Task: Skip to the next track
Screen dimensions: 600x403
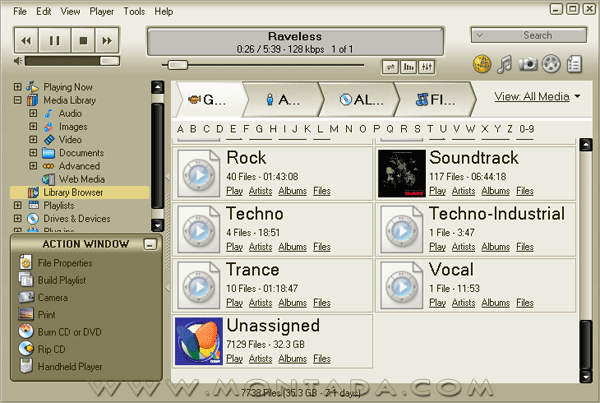Action: click(106, 41)
